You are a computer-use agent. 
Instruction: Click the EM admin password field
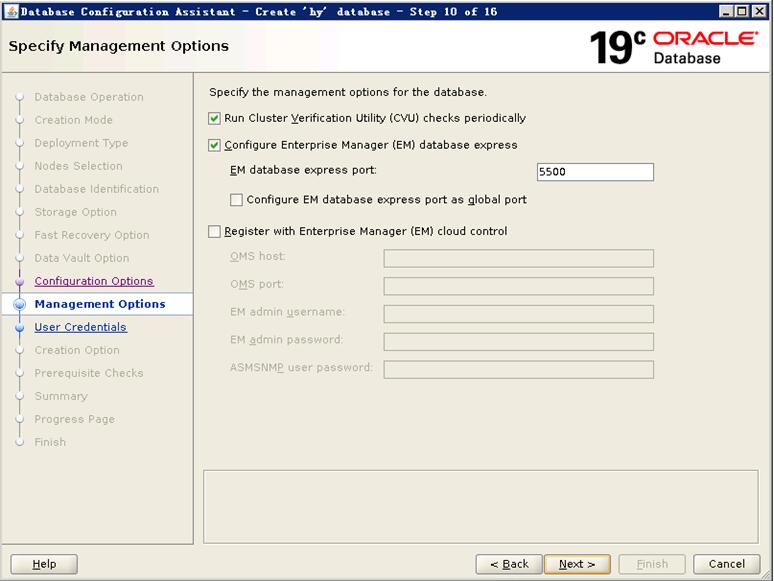tap(519, 342)
